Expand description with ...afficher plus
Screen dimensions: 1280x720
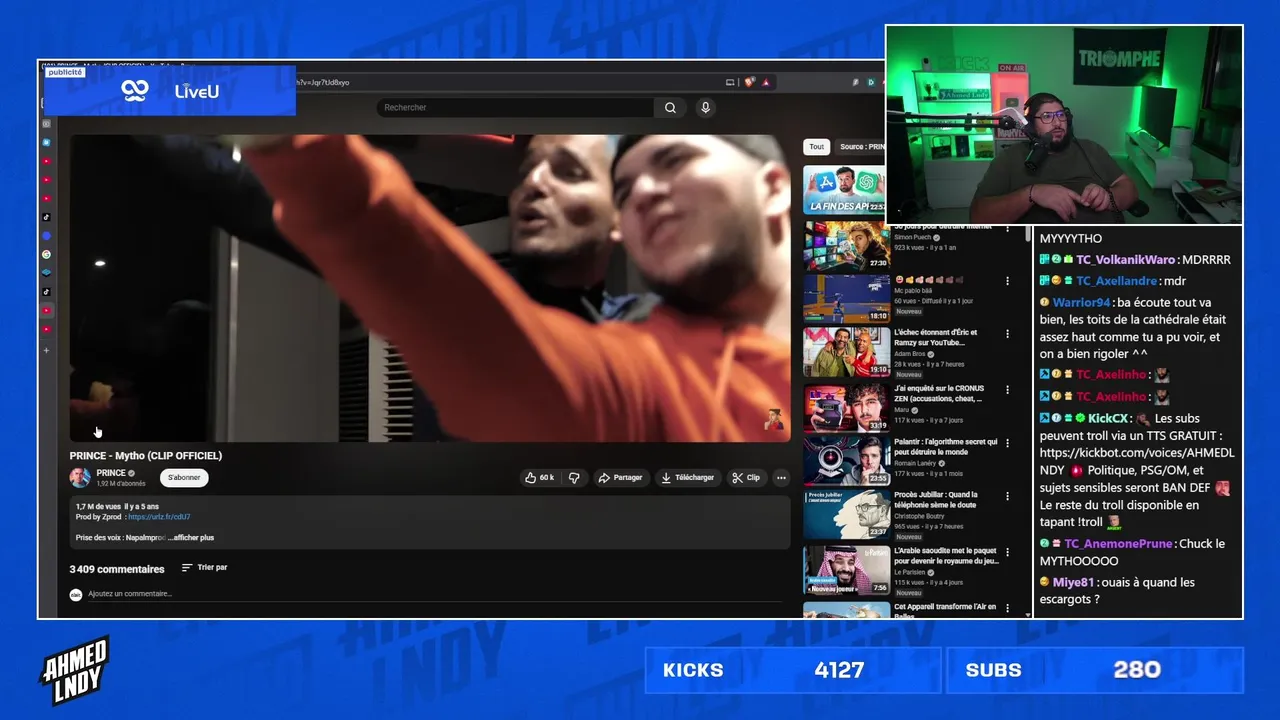point(190,538)
